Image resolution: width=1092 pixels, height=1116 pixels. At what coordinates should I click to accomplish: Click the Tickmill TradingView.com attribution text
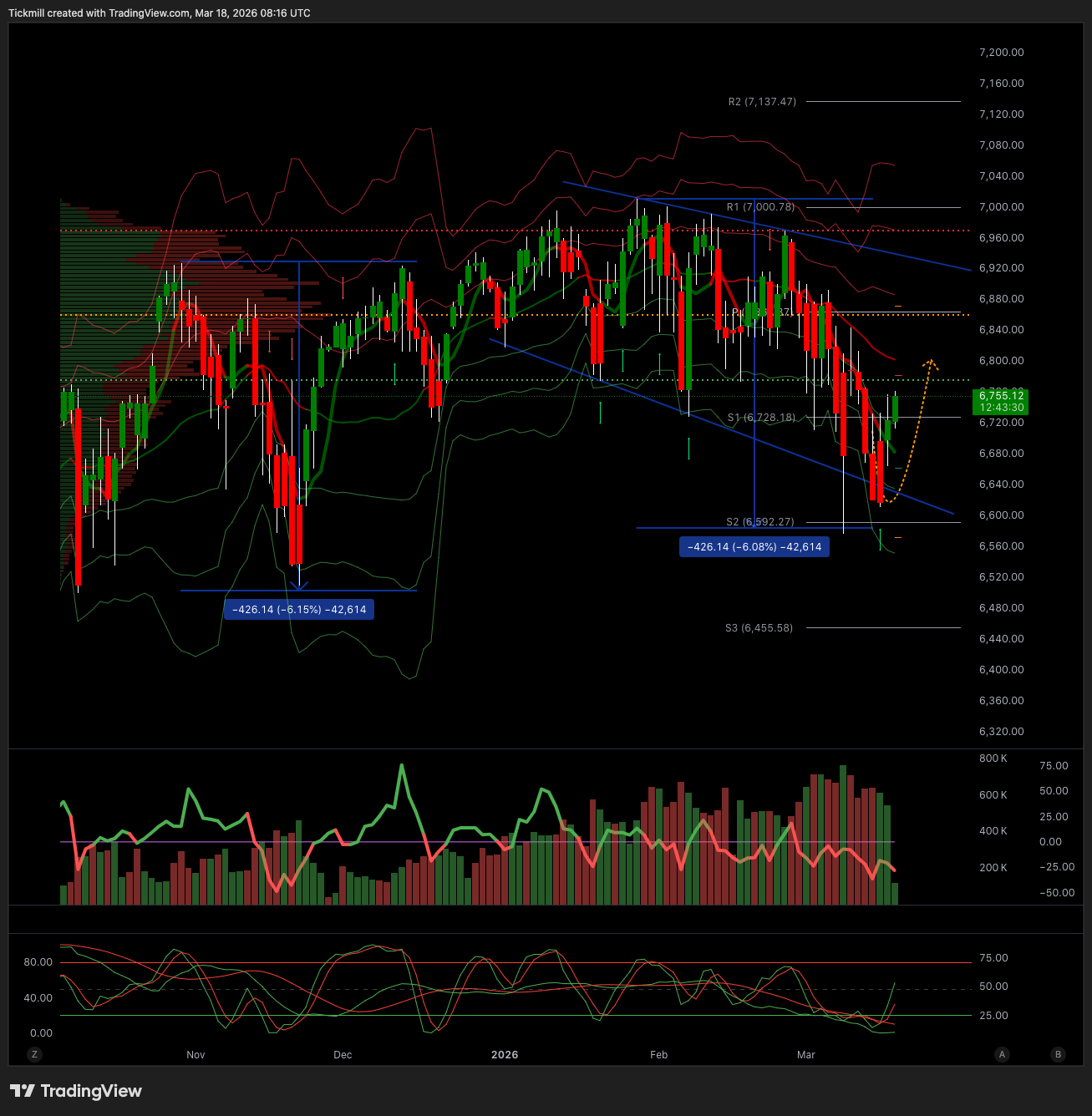tap(160, 13)
